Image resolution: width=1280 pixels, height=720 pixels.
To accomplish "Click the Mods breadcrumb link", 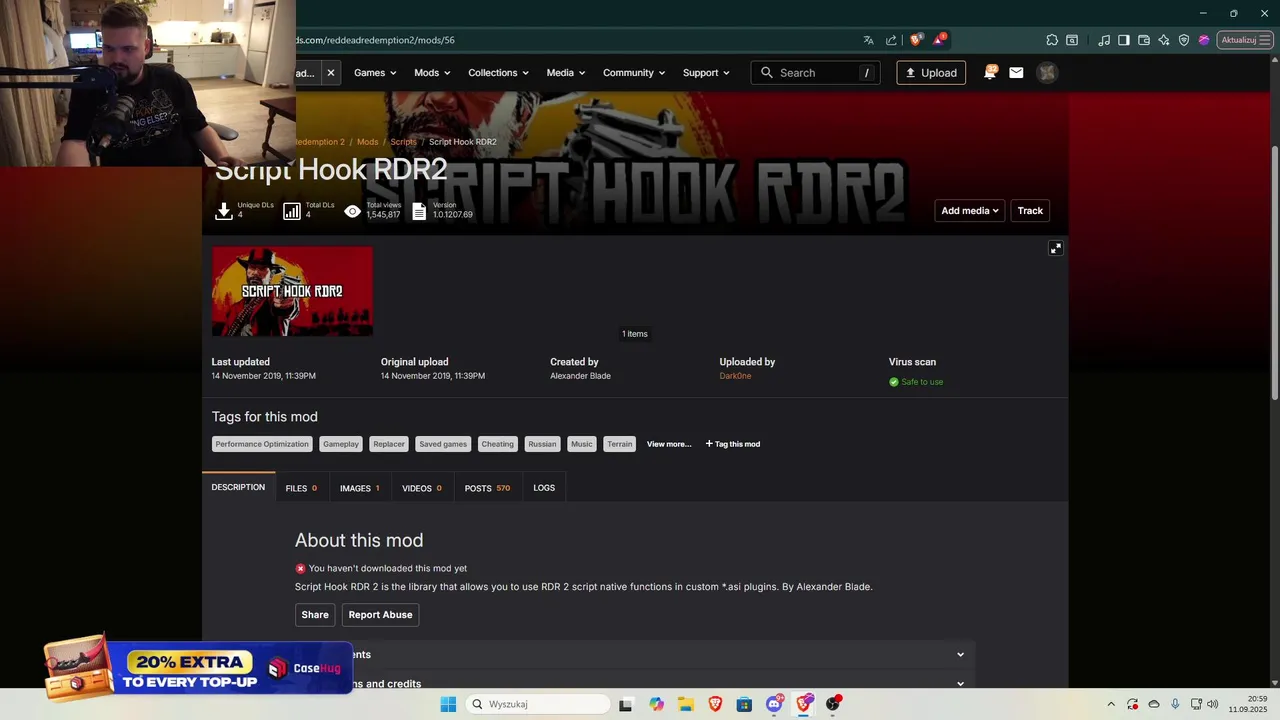I will tap(368, 142).
